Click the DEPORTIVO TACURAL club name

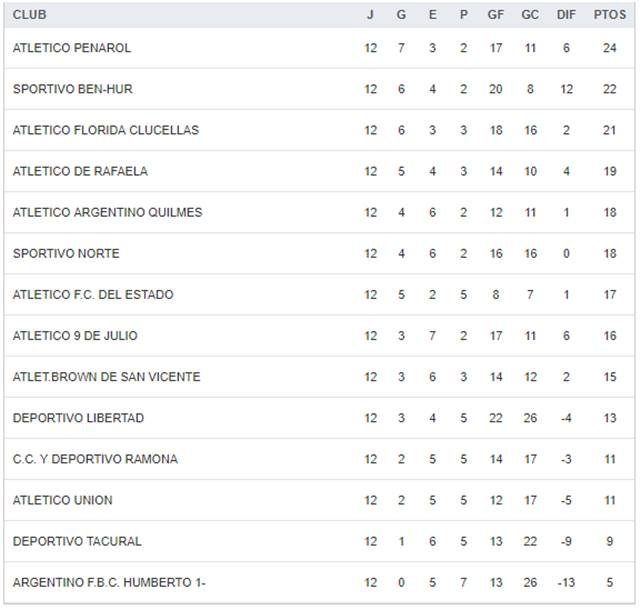(x=76, y=541)
